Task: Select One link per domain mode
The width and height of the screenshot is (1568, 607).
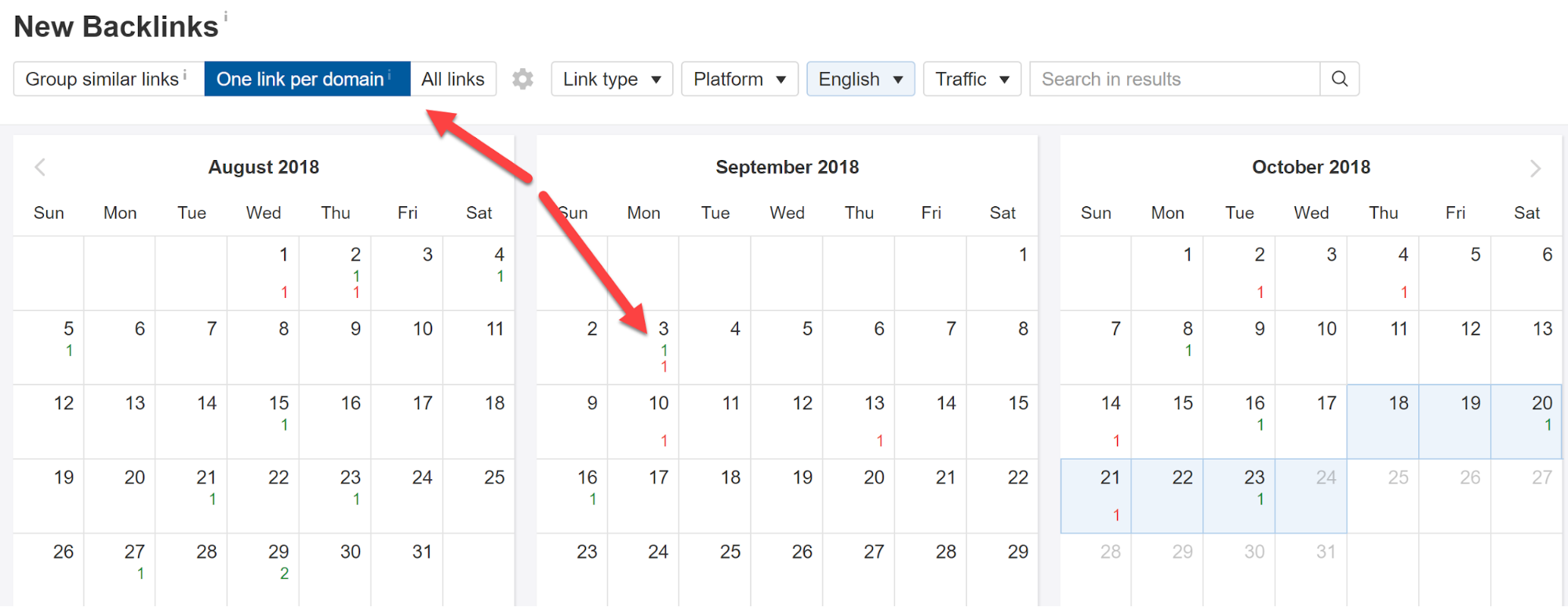Action: point(307,79)
